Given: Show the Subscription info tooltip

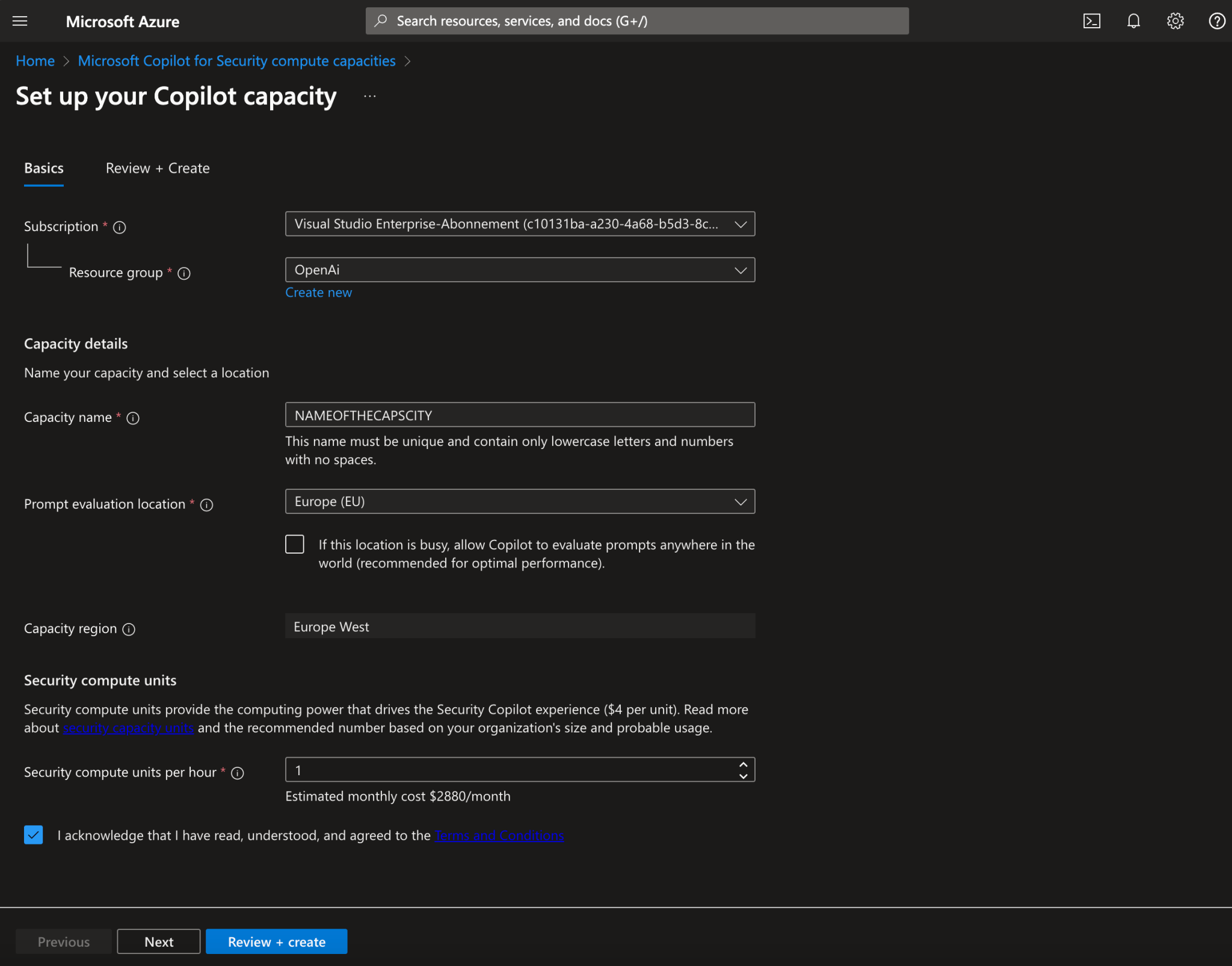Looking at the screenshot, I should pos(119,228).
